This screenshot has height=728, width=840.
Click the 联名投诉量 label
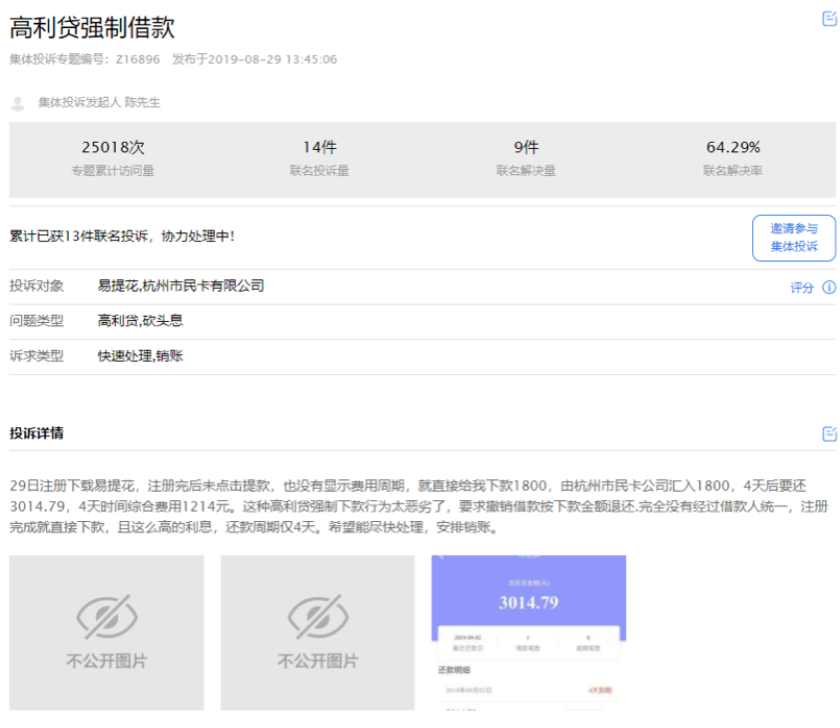point(319,171)
